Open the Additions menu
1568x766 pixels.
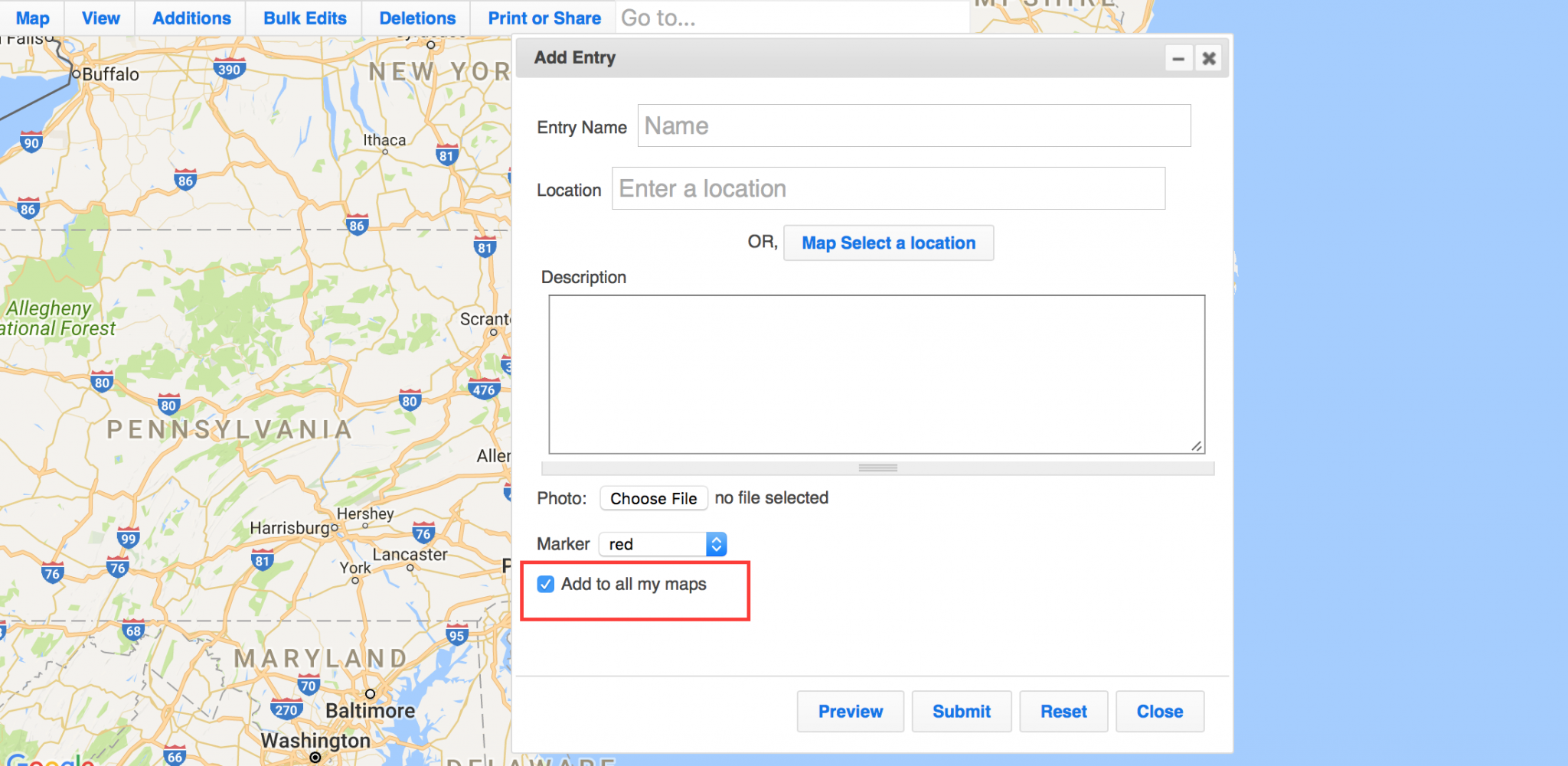(191, 18)
